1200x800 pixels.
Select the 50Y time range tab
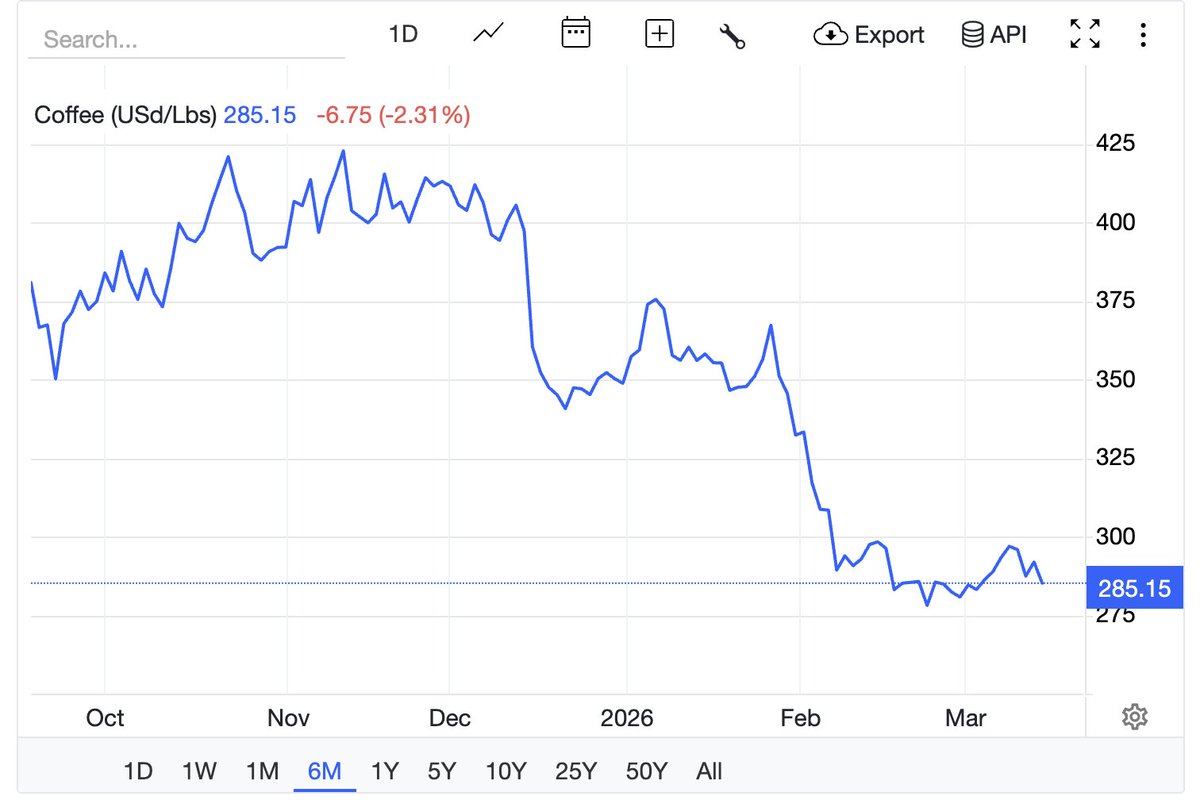(x=646, y=771)
